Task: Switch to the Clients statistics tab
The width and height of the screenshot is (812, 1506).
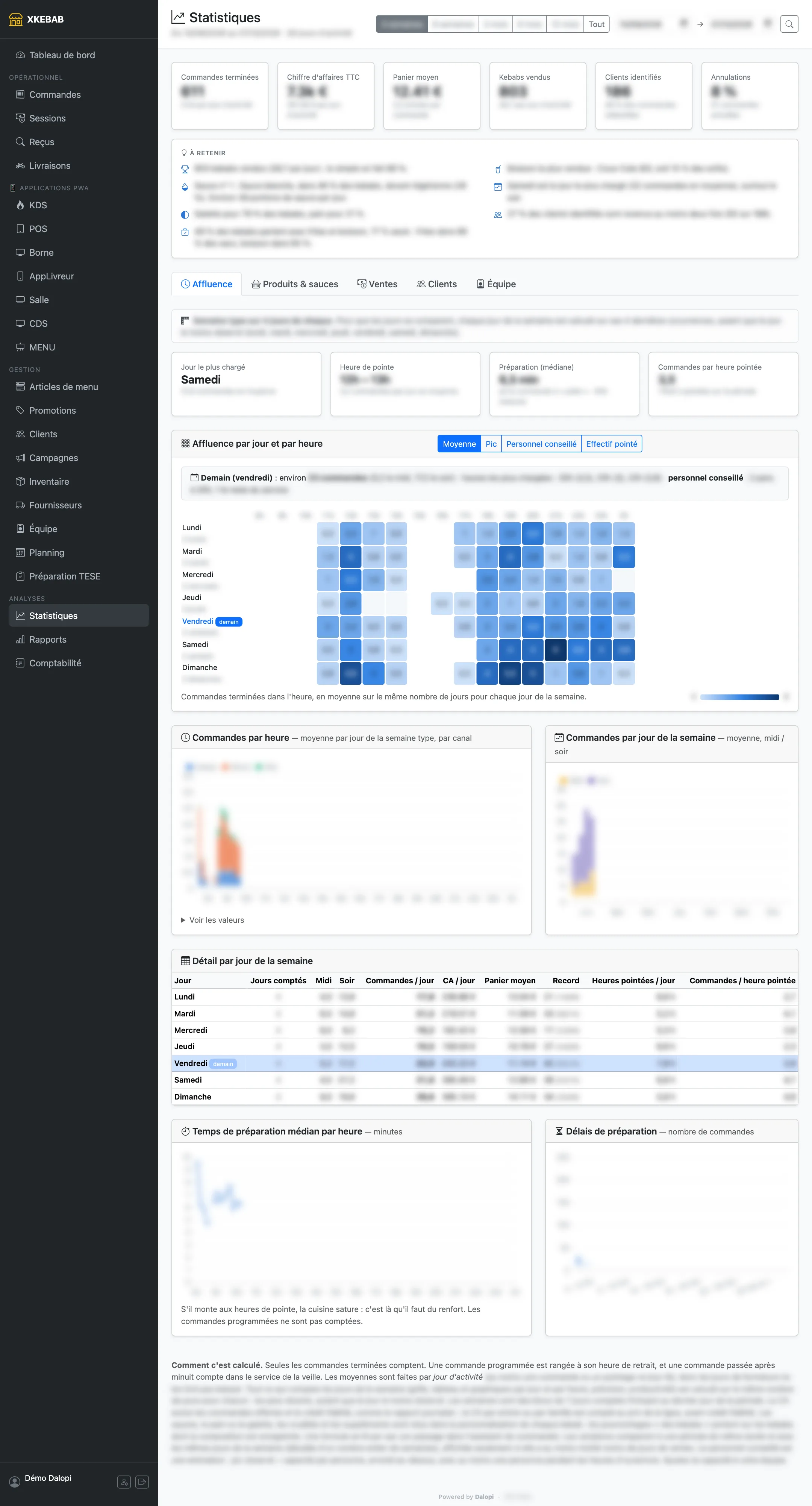Action: tap(437, 284)
